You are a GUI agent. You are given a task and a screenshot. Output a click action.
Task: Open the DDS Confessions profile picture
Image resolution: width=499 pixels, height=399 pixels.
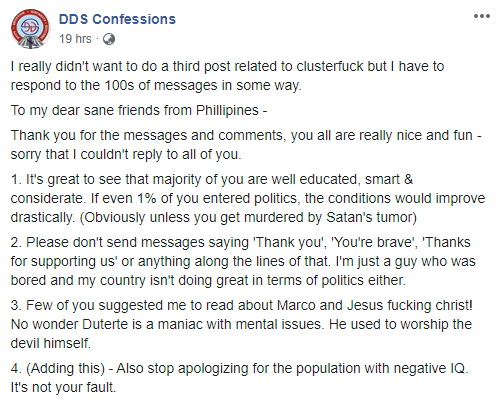coord(30,29)
